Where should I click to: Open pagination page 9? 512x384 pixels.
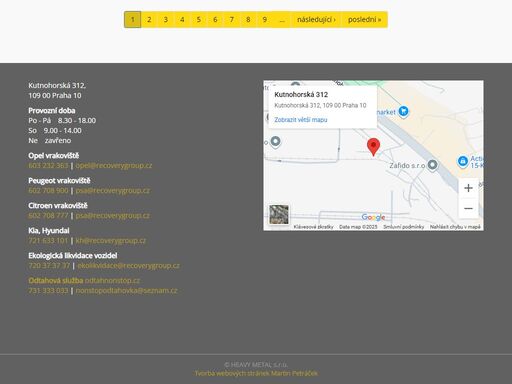click(265, 20)
